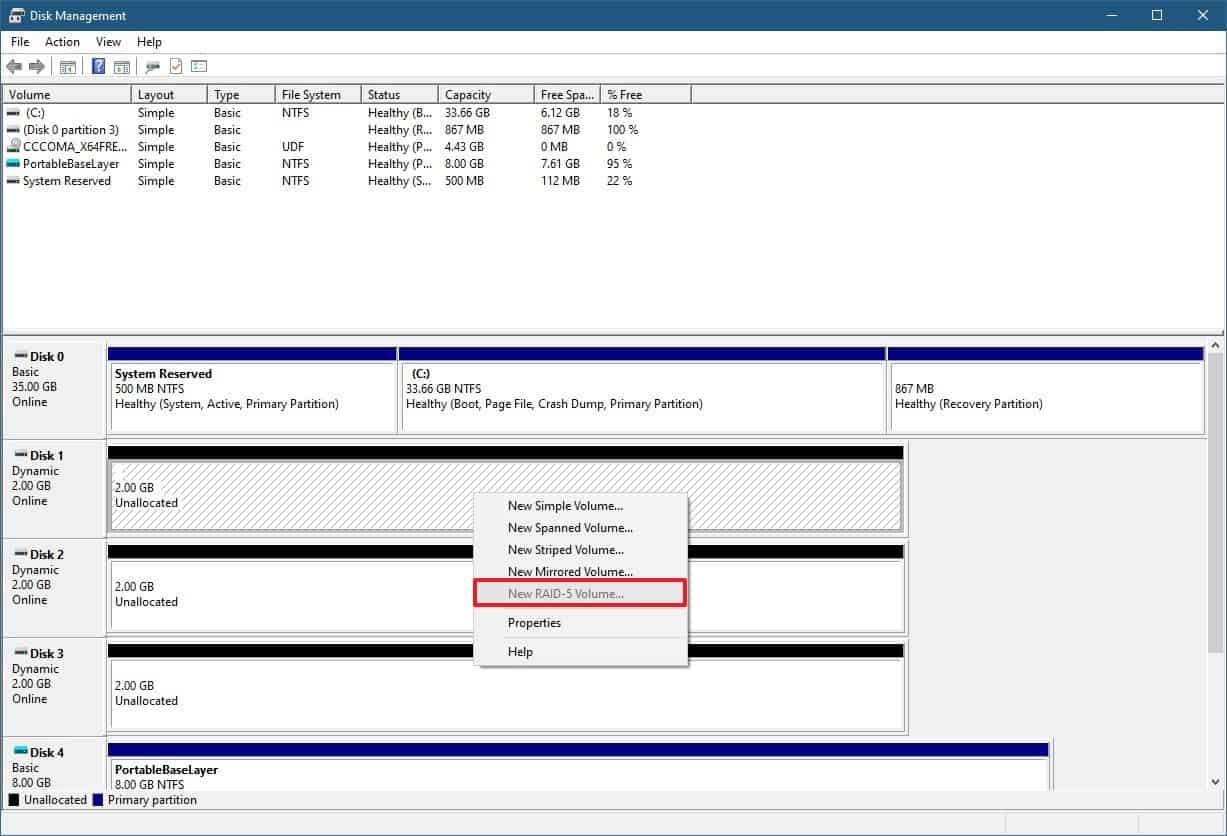Viewport: 1227px width, 836px height.
Task: Sort by the File System column header
Action: [x=318, y=95]
